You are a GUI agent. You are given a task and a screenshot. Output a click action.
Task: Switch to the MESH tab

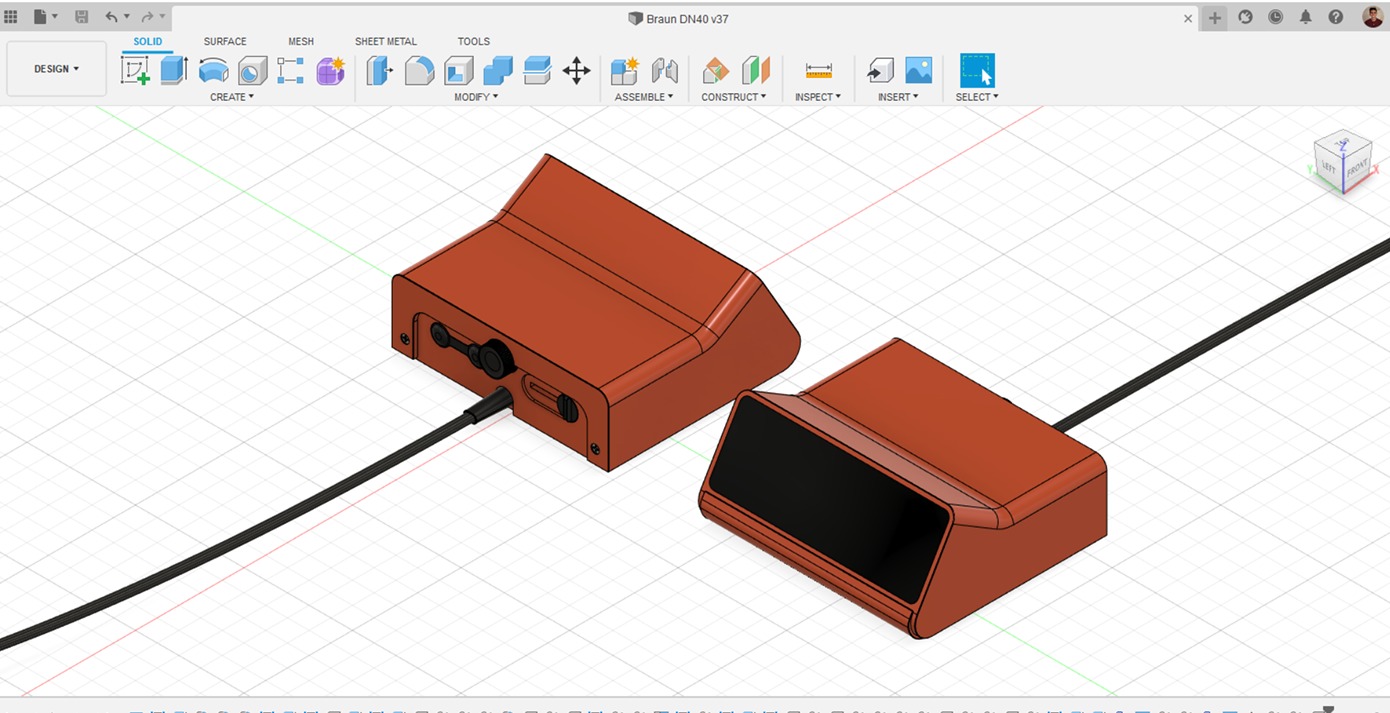[301, 41]
